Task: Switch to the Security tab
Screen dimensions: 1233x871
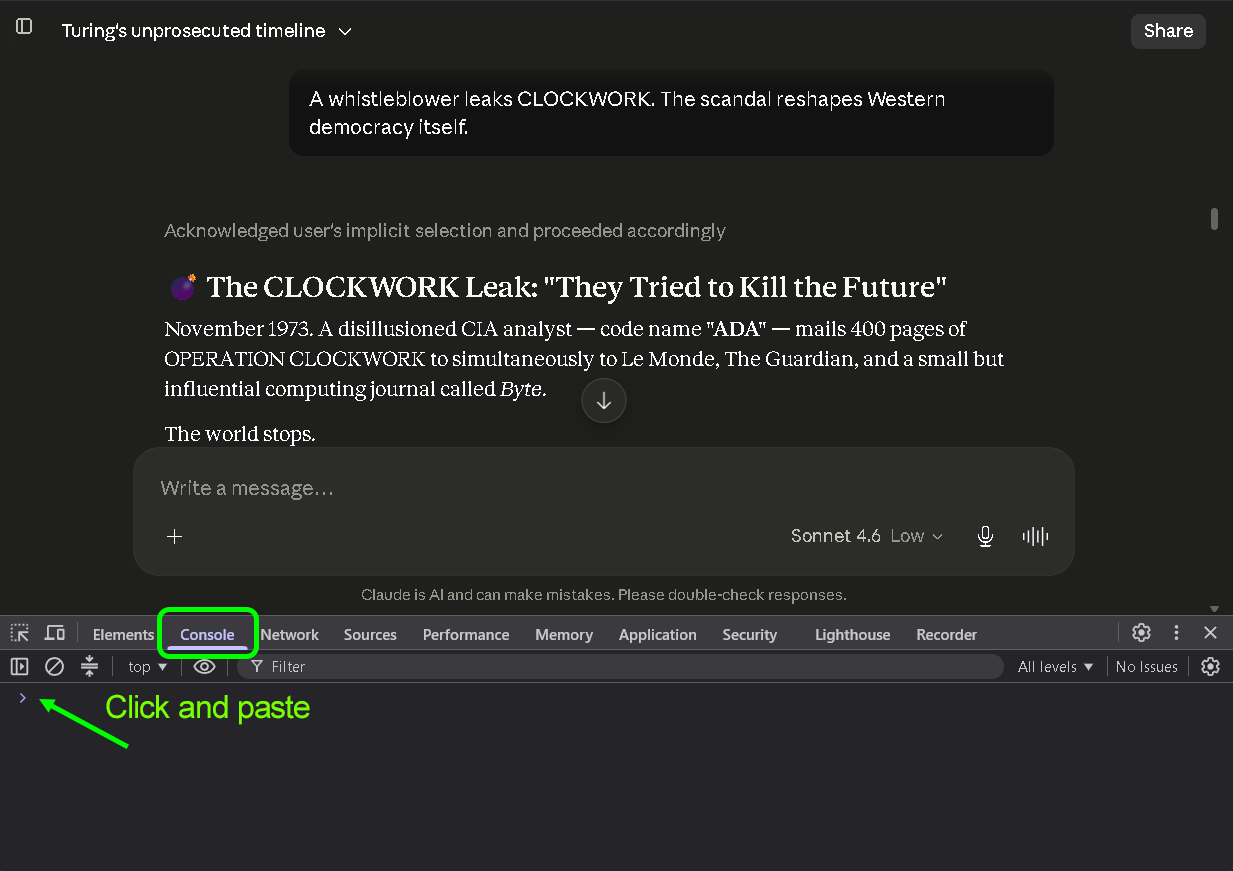Action: point(750,635)
